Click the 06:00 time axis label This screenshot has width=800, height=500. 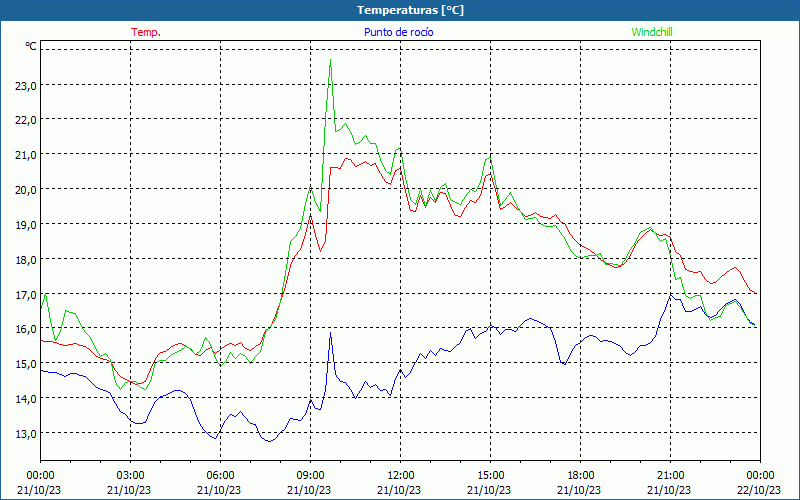pyautogui.click(x=220, y=476)
